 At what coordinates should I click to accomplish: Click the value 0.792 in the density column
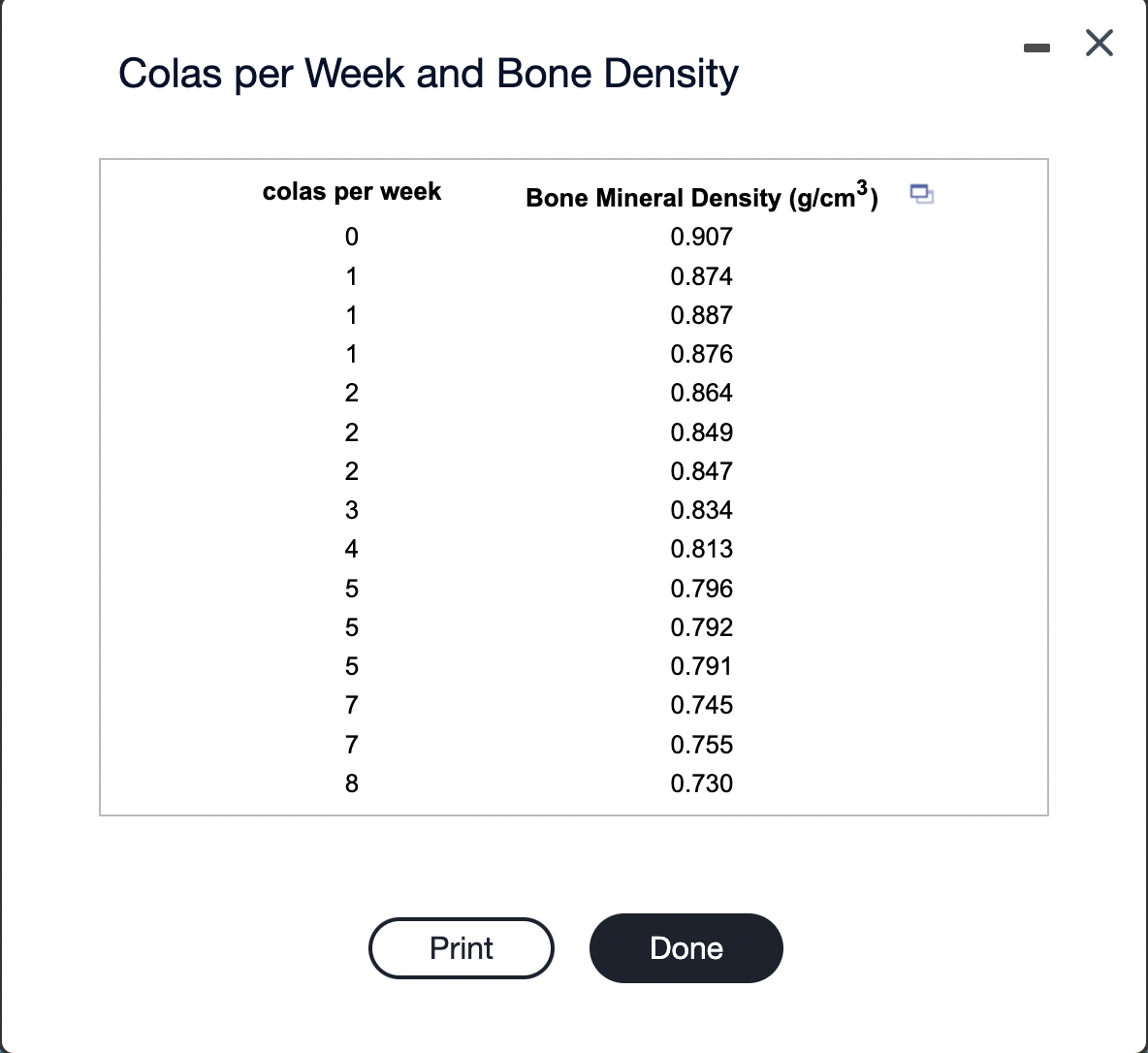pos(702,627)
